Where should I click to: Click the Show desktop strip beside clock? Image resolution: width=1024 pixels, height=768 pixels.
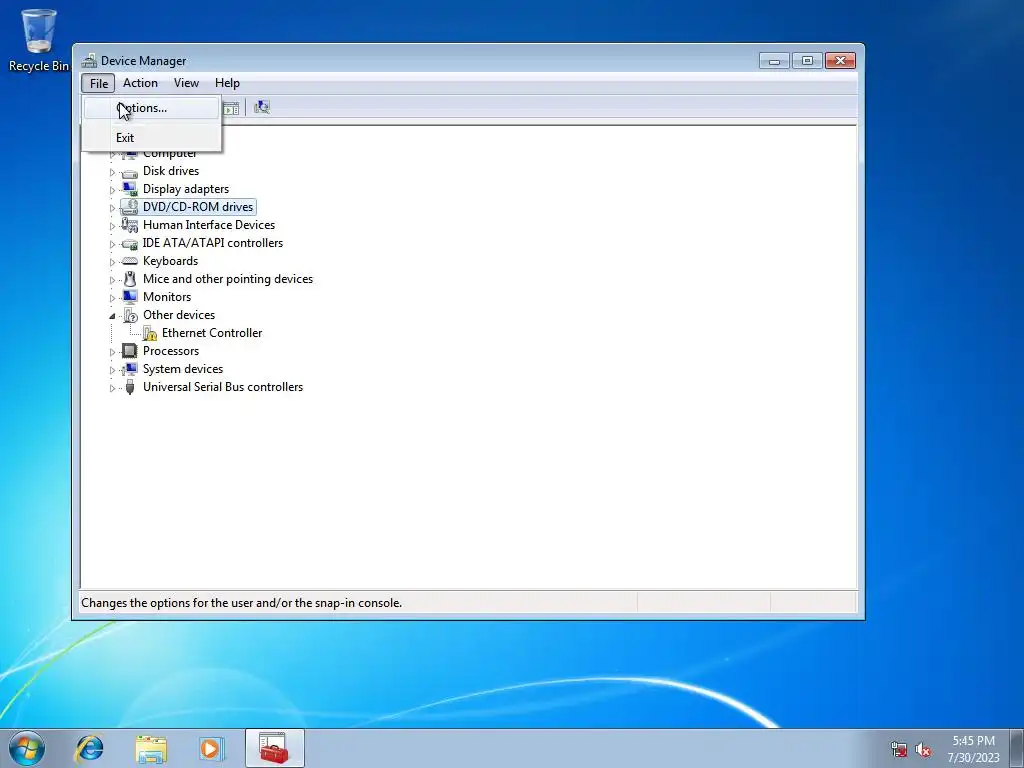(x=1016, y=748)
